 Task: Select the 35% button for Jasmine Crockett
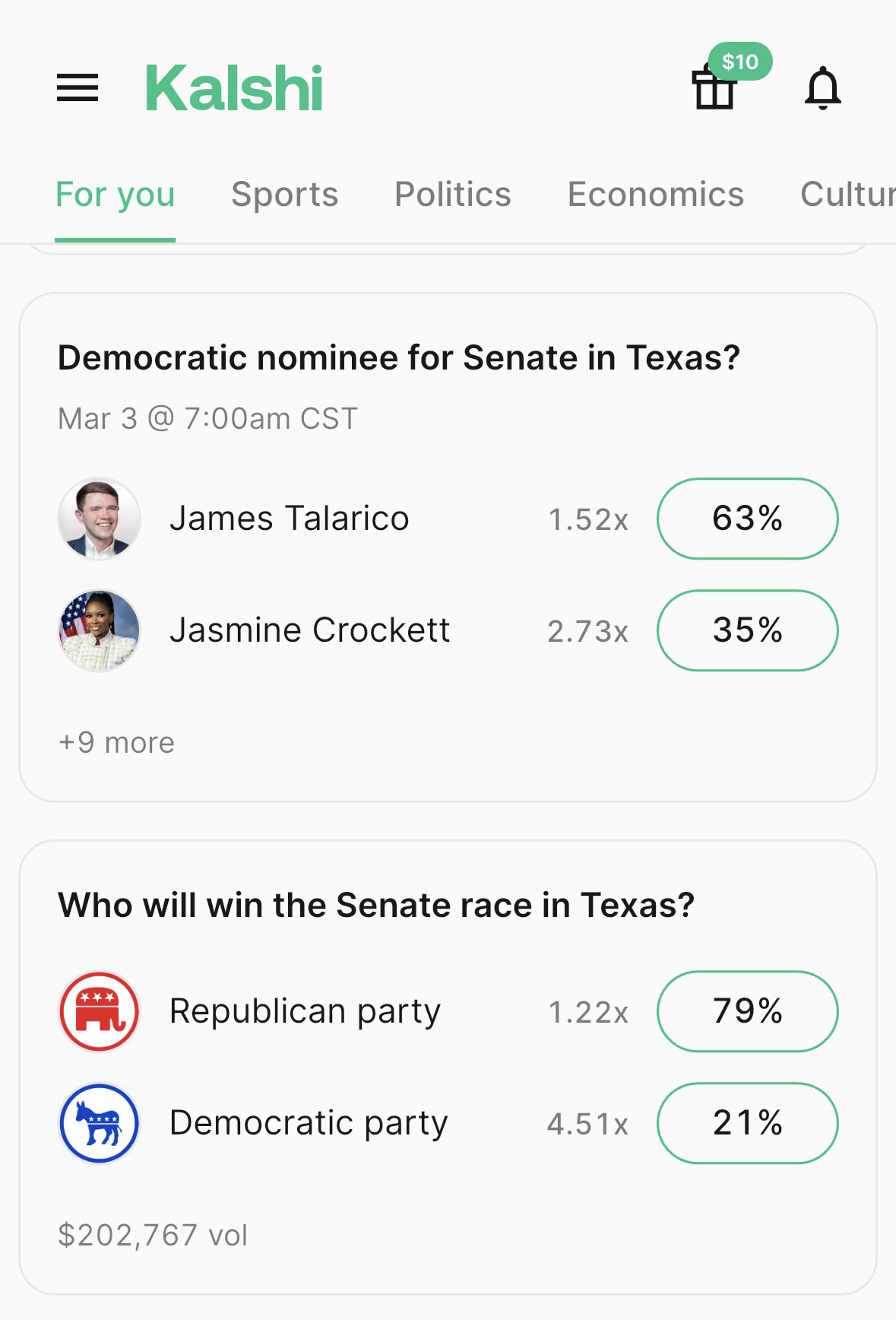pos(747,630)
